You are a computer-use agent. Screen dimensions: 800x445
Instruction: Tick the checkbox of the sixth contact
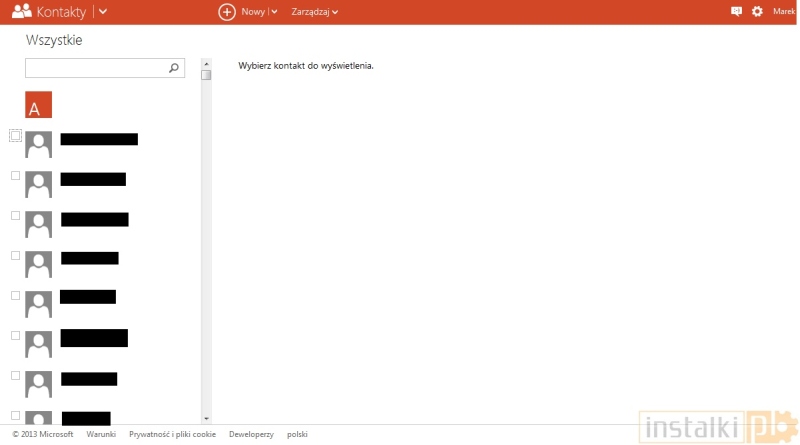15,335
